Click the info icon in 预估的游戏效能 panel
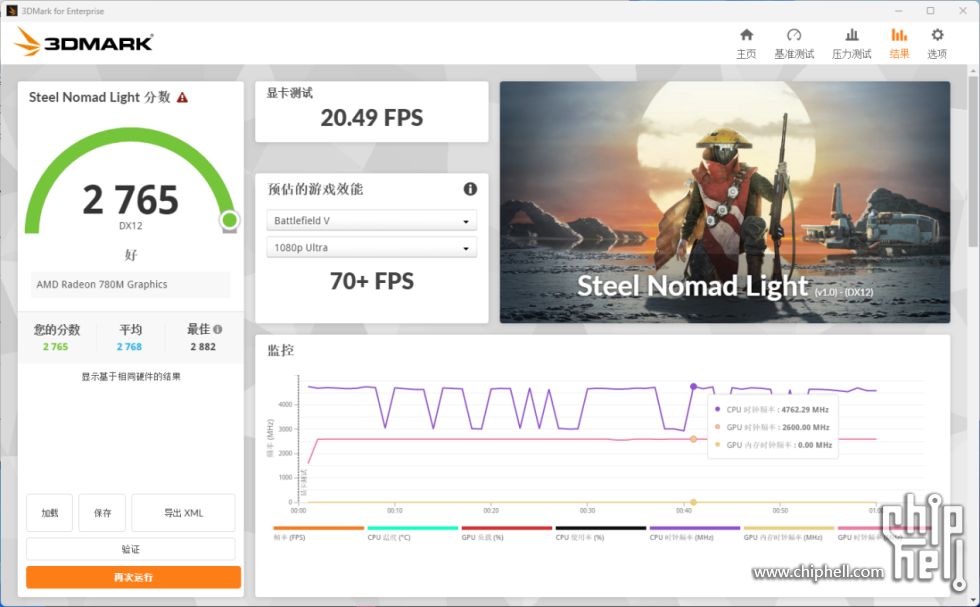Screen dimensions: 980x607 coord(470,189)
